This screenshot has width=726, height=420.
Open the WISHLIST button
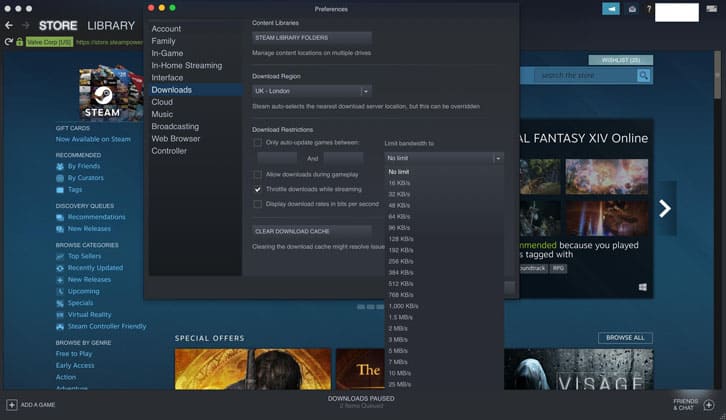620,60
